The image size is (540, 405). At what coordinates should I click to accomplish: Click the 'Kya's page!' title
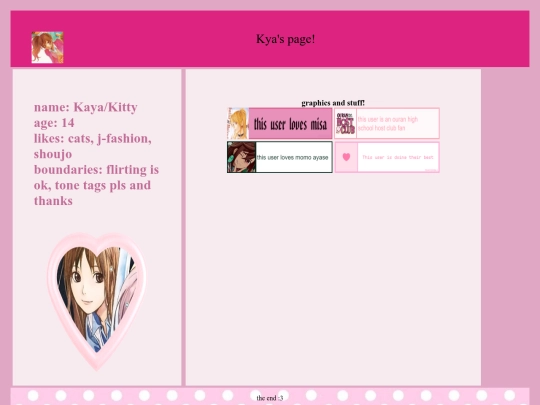(x=285, y=39)
